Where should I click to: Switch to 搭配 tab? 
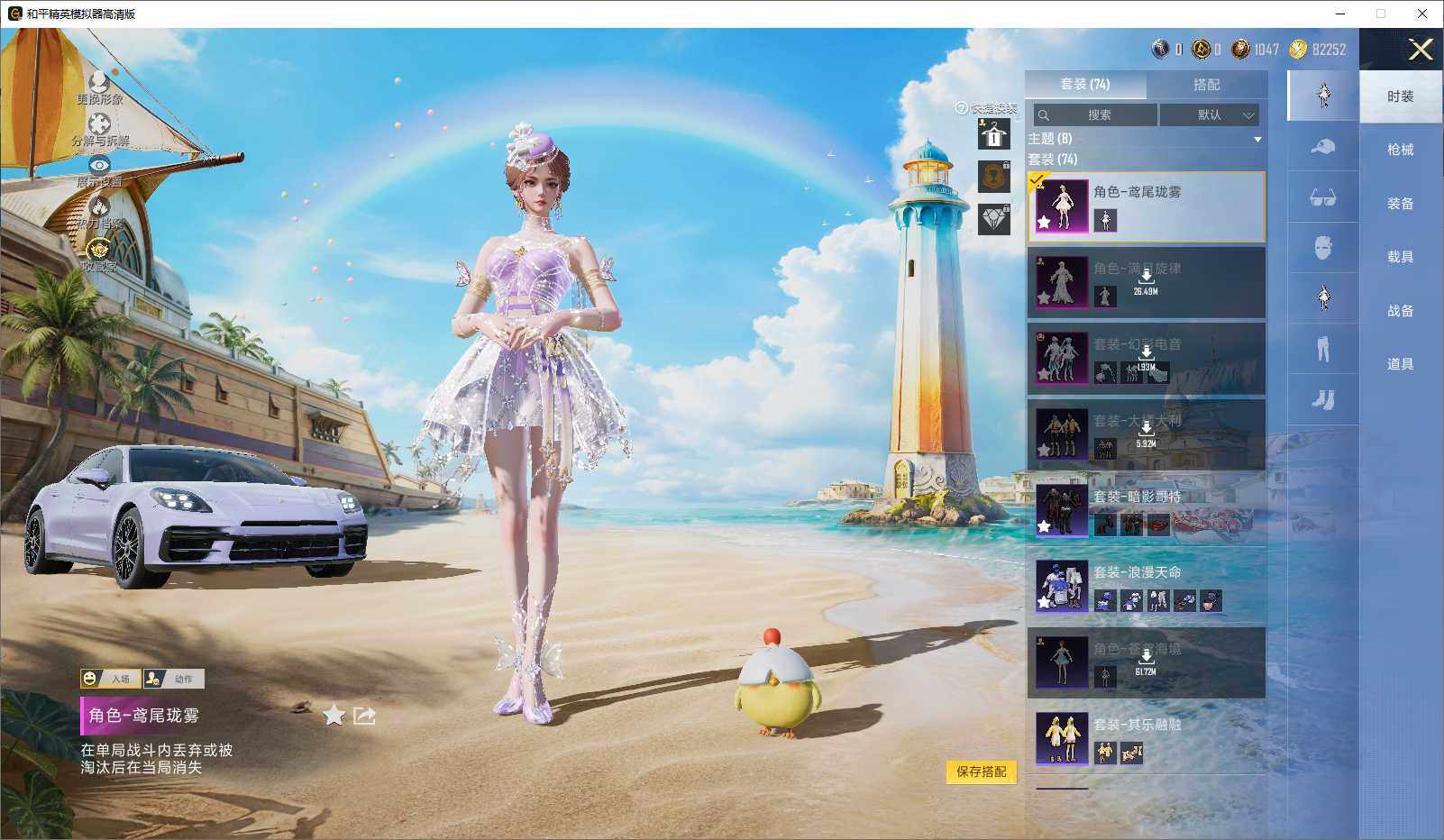[1207, 84]
